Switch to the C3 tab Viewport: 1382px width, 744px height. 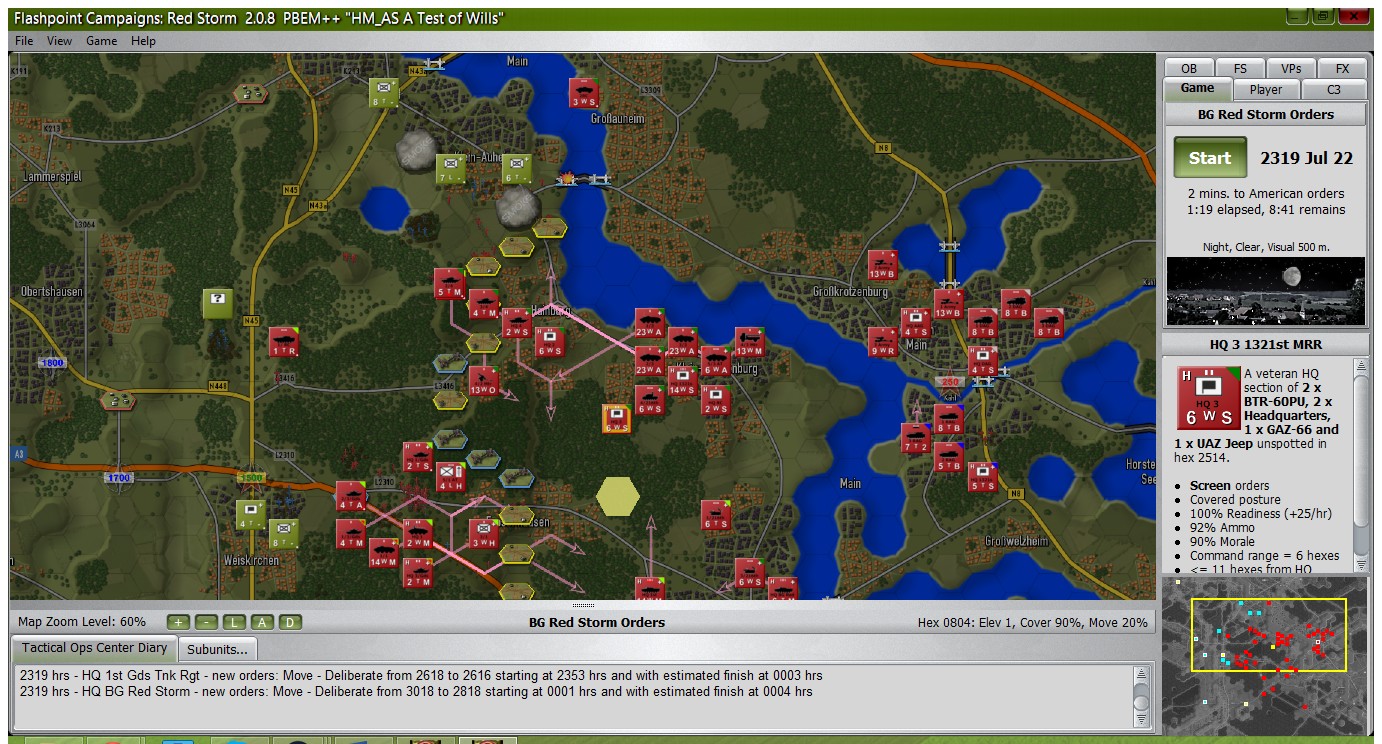point(1334,89)
